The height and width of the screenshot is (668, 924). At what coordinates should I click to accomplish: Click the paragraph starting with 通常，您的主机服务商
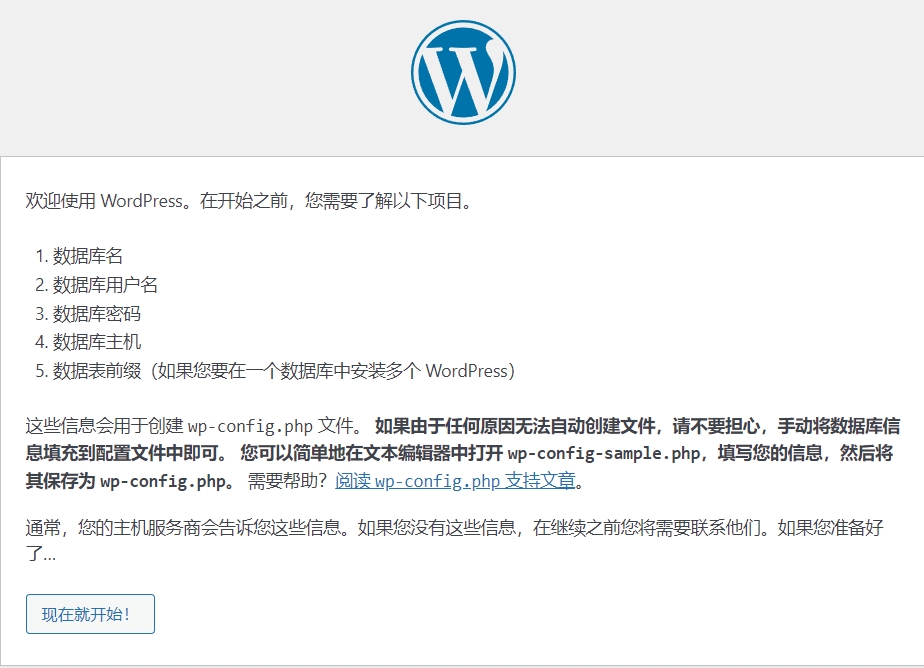click(270, 527)
